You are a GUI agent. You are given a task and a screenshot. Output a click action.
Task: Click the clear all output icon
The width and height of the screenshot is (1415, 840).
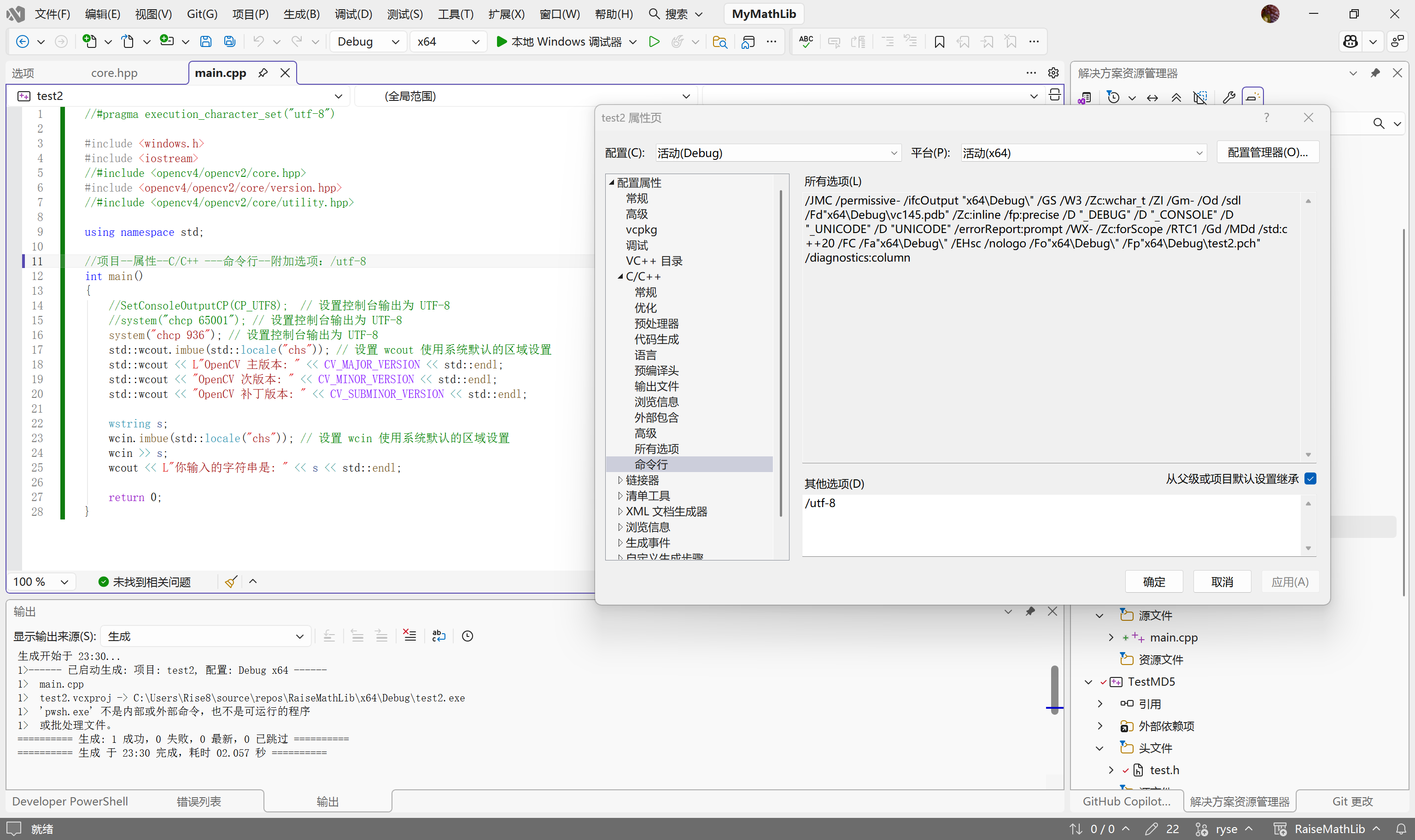pyautogui.click(x=409, y=636)
